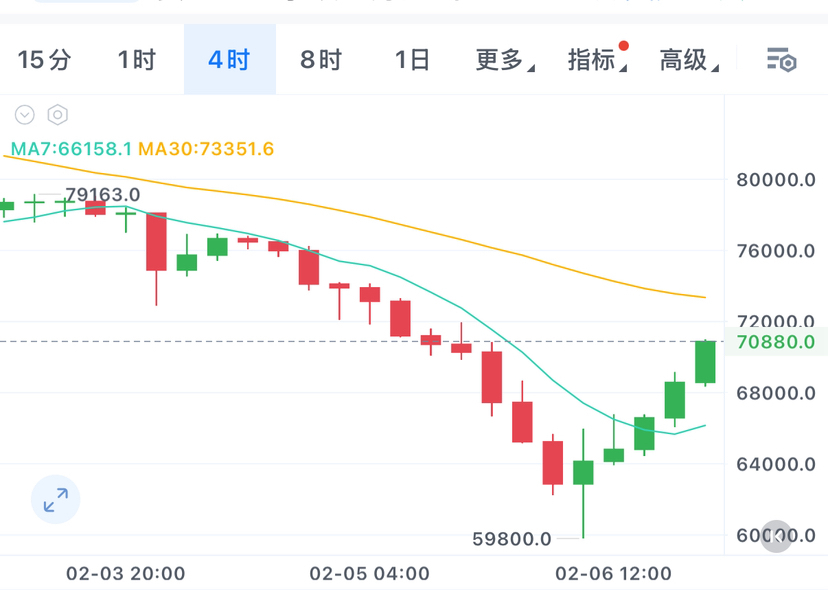
Task: Select the 15分 timeframe tab
Action: (45, 60)
